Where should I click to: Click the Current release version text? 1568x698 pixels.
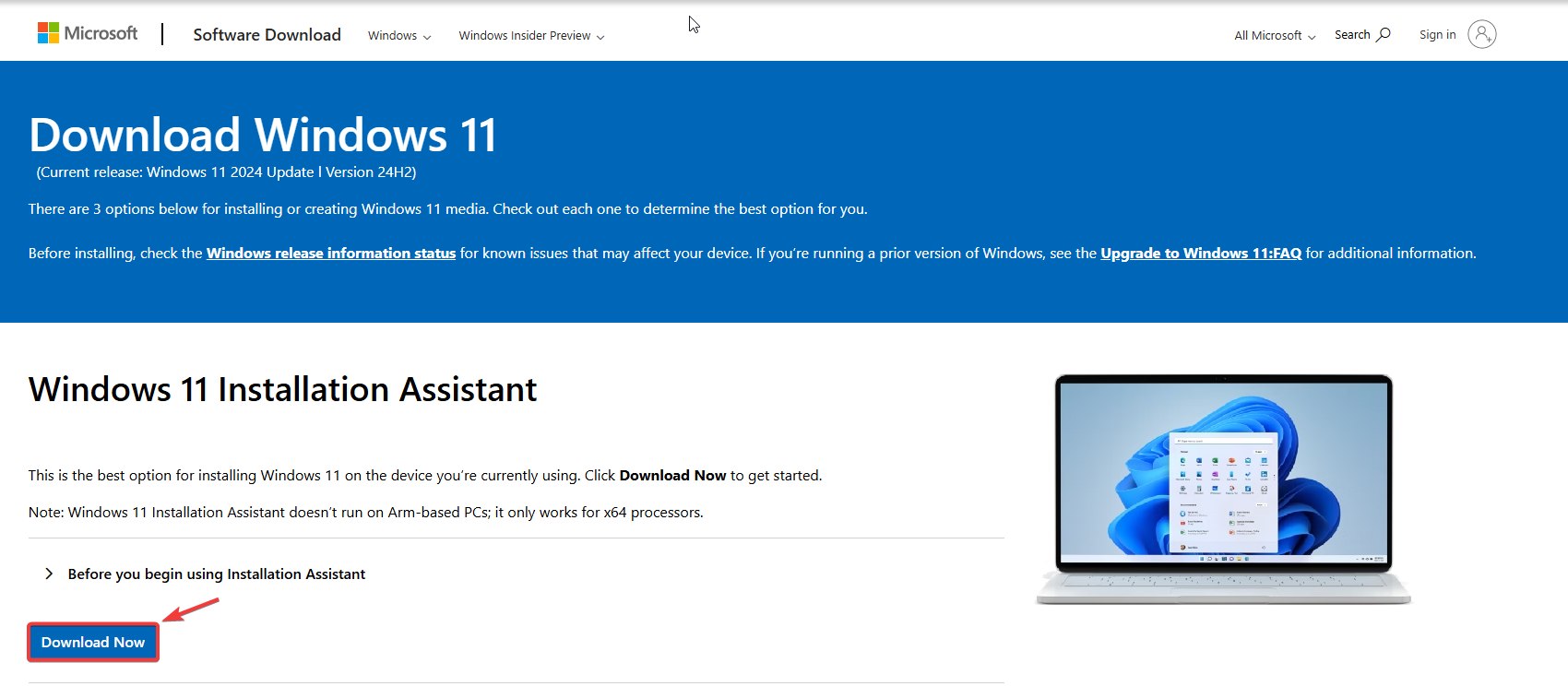[226, 172]
